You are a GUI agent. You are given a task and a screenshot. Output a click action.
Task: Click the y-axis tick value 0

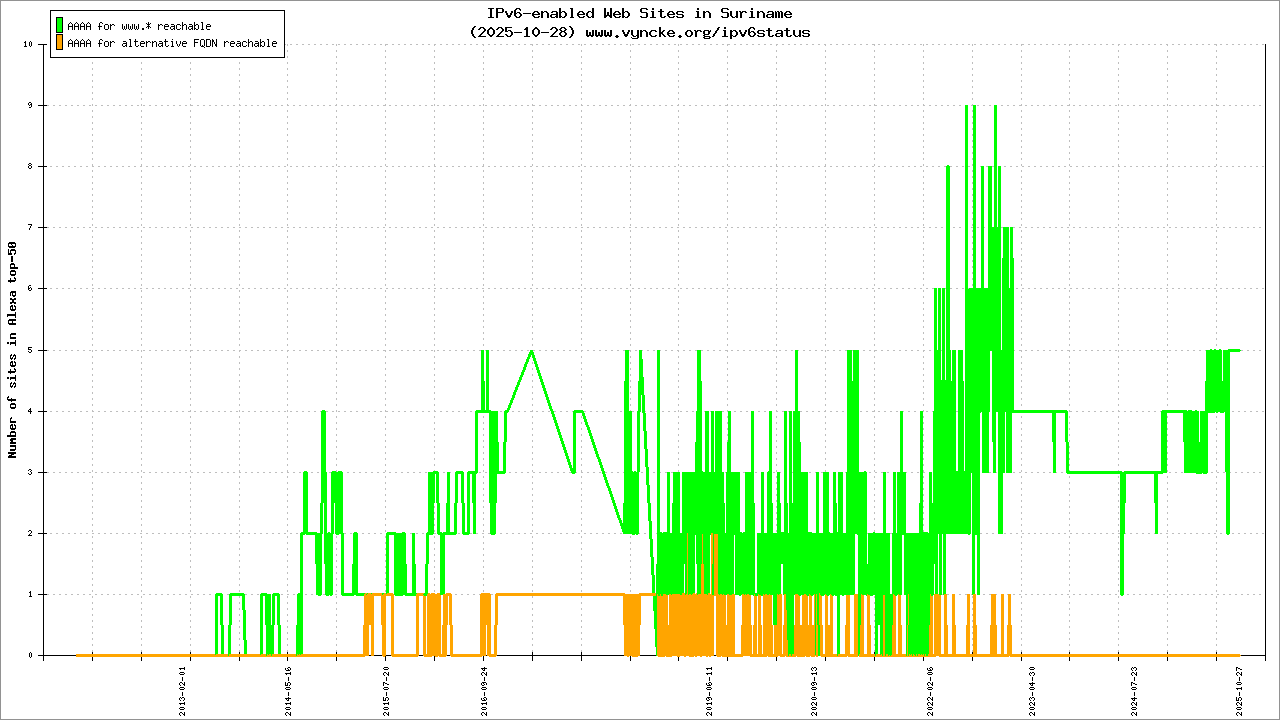[32, 656]
